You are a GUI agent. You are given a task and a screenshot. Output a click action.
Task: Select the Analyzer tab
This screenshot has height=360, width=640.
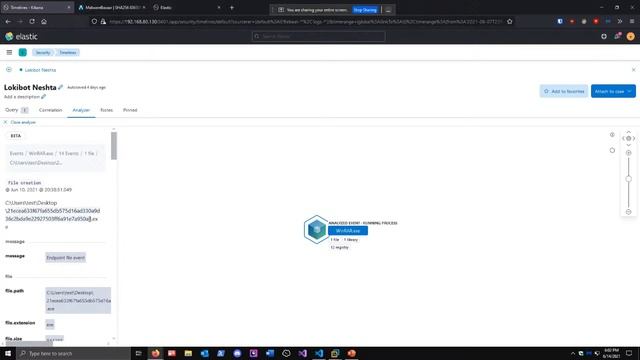click(x=81, y=110)
